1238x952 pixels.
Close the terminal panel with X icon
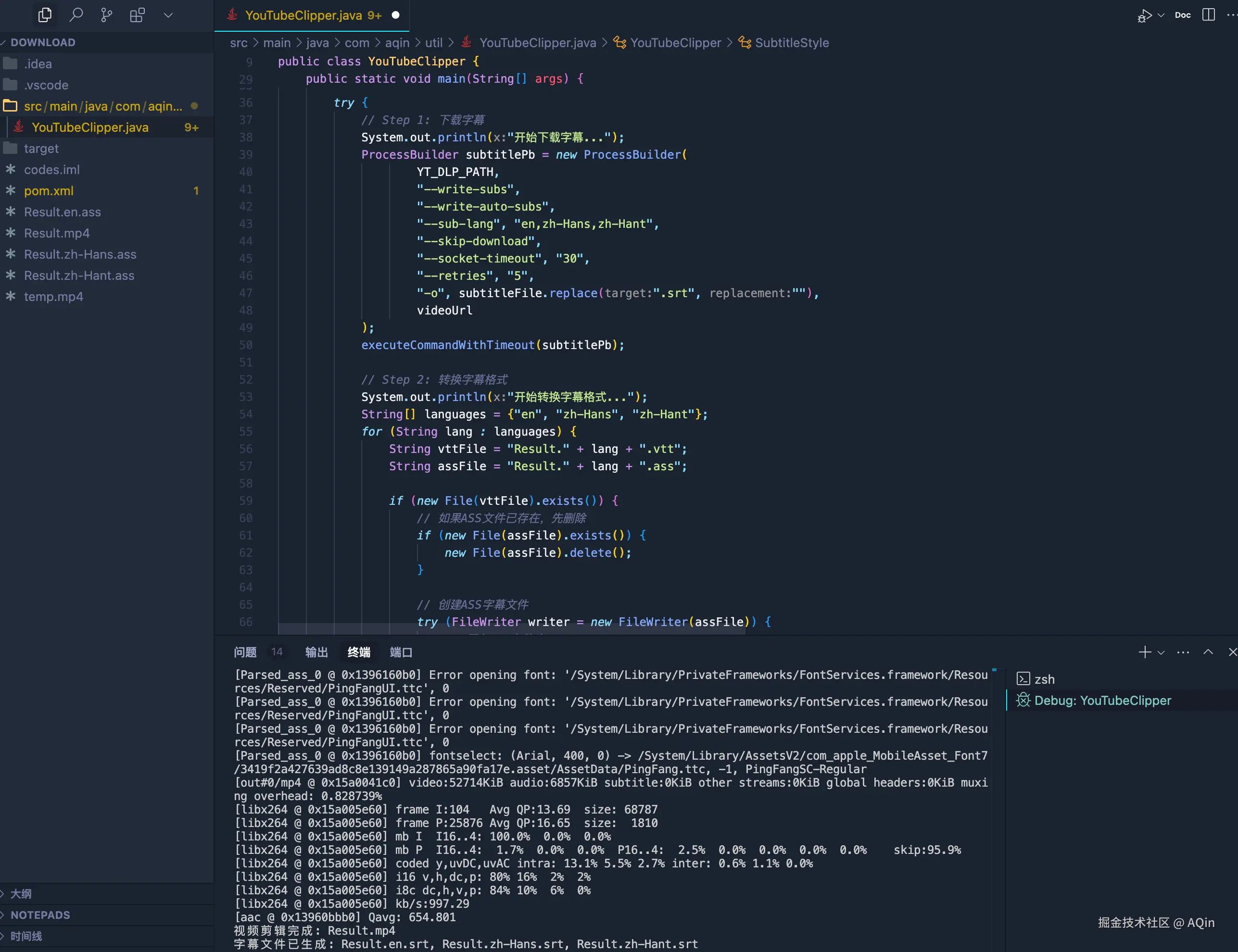(x=1232, y=652)
